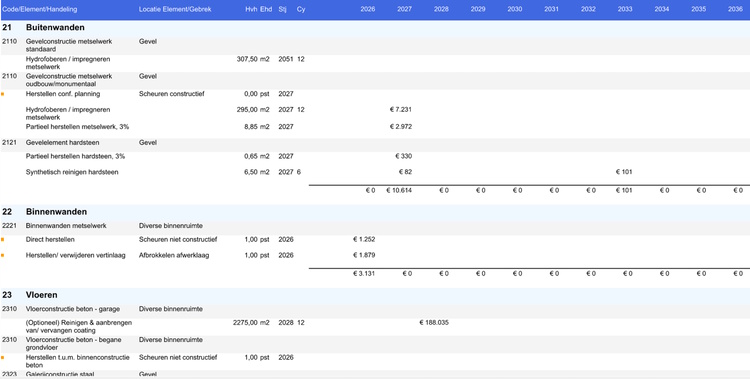
Task: Click the € 10.614 total for 2027
Action: 399,190
